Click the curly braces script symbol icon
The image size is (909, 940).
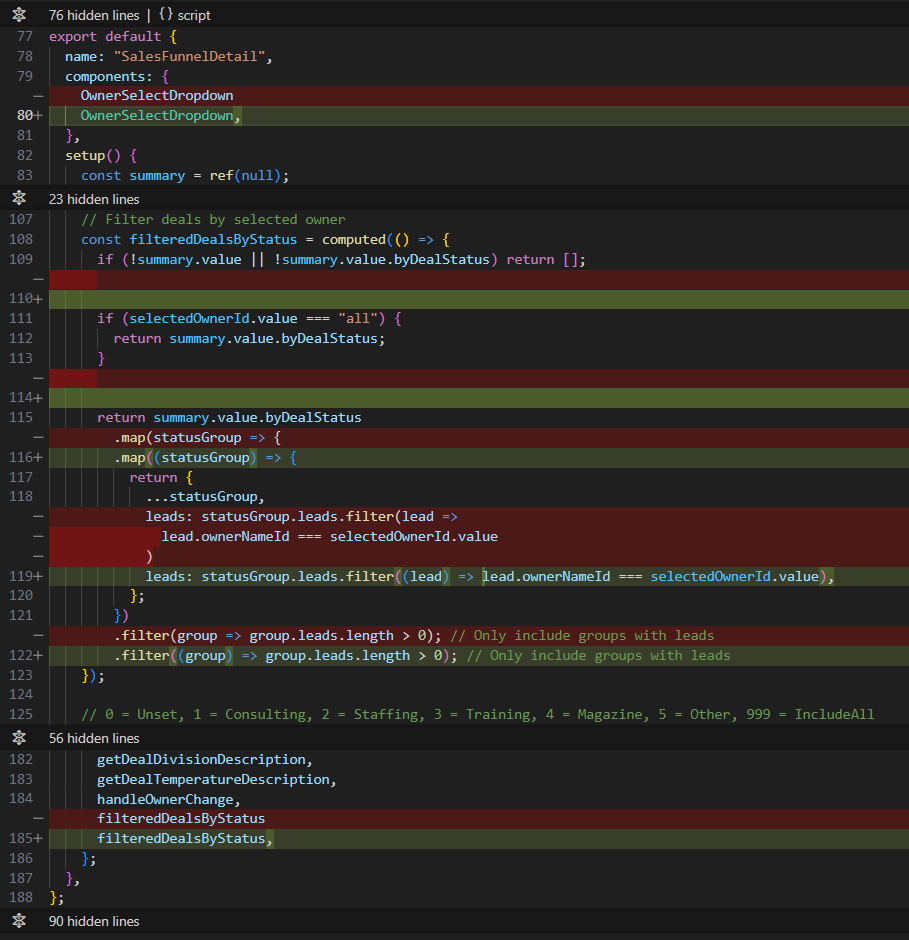(165, 15)
